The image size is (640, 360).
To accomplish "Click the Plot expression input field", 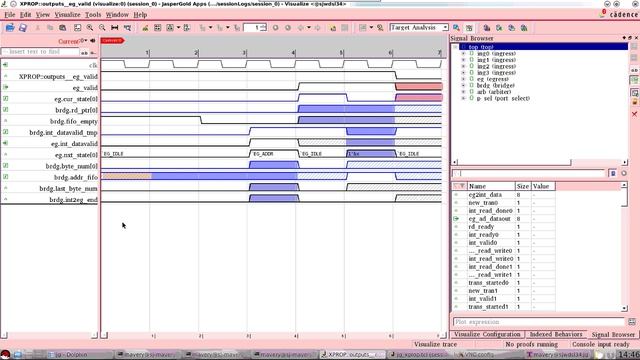I will point(539,322).
